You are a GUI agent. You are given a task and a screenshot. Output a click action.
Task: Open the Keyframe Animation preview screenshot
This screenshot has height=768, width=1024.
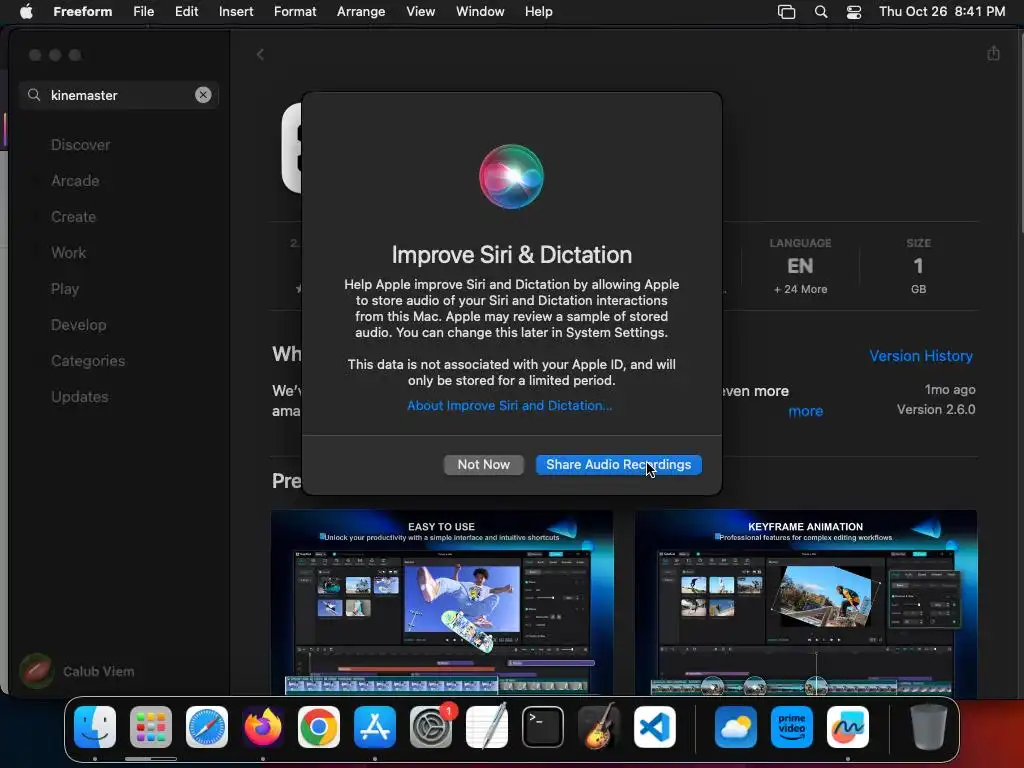[806, 602]
